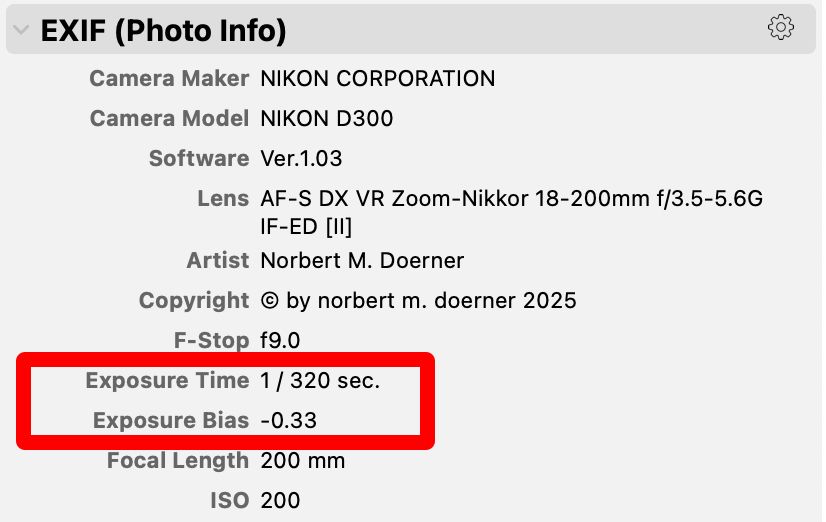
Task: Click the Copyright field label
Action: [194, 301]
